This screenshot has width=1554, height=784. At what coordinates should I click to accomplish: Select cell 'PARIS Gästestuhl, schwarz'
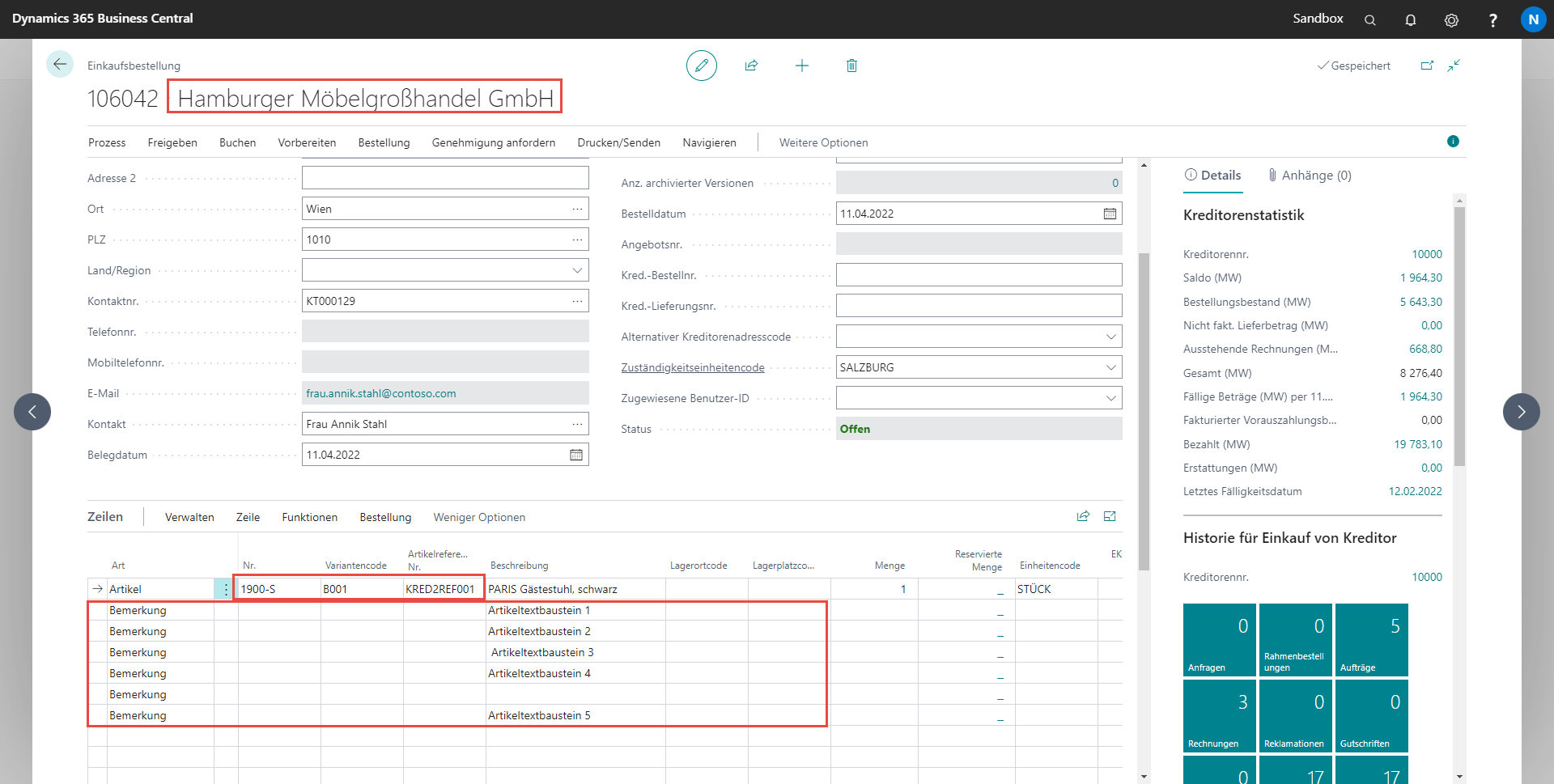point(575,589)
